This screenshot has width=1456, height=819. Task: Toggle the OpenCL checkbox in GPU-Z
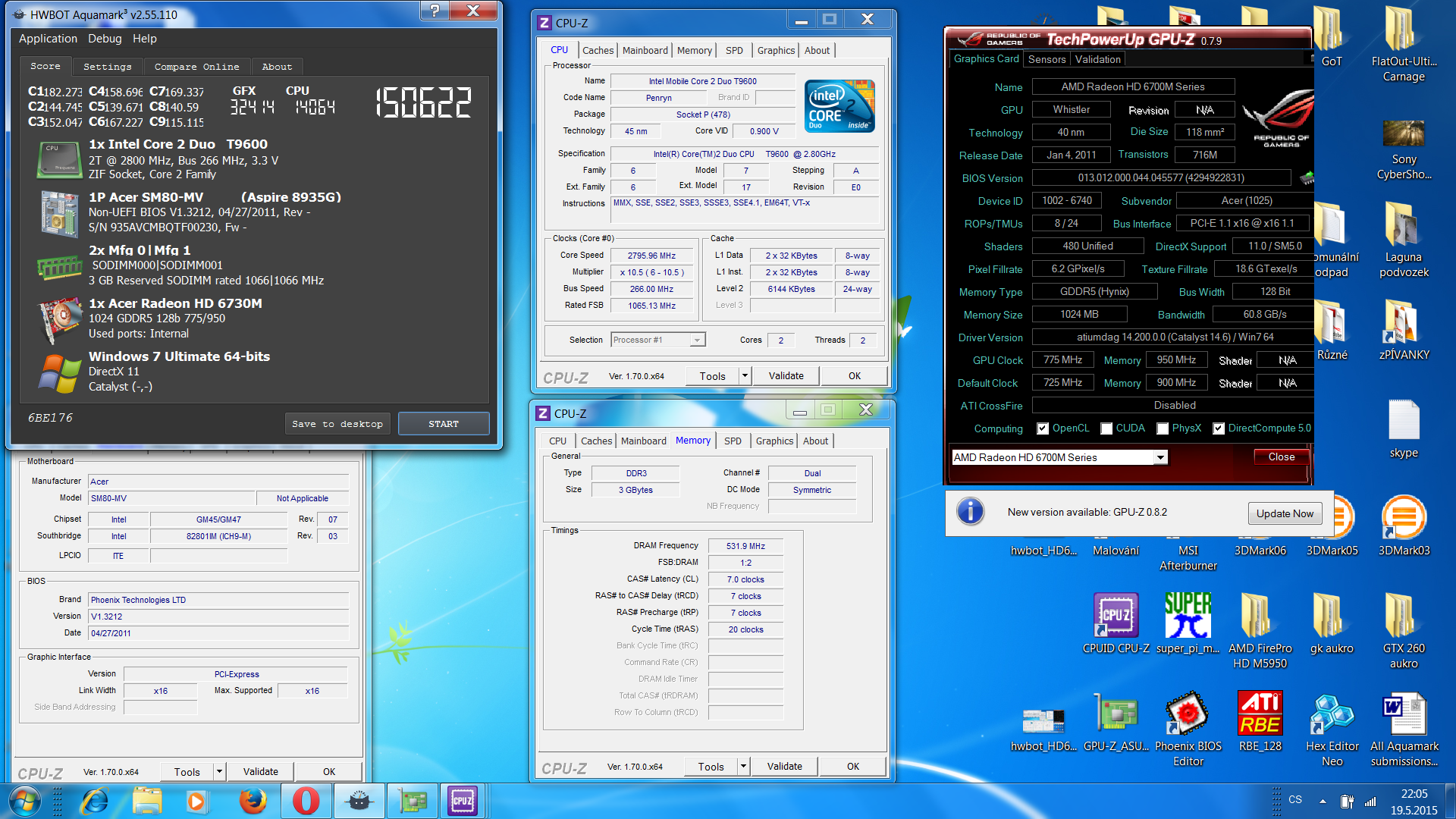(x=1043, y=428)
